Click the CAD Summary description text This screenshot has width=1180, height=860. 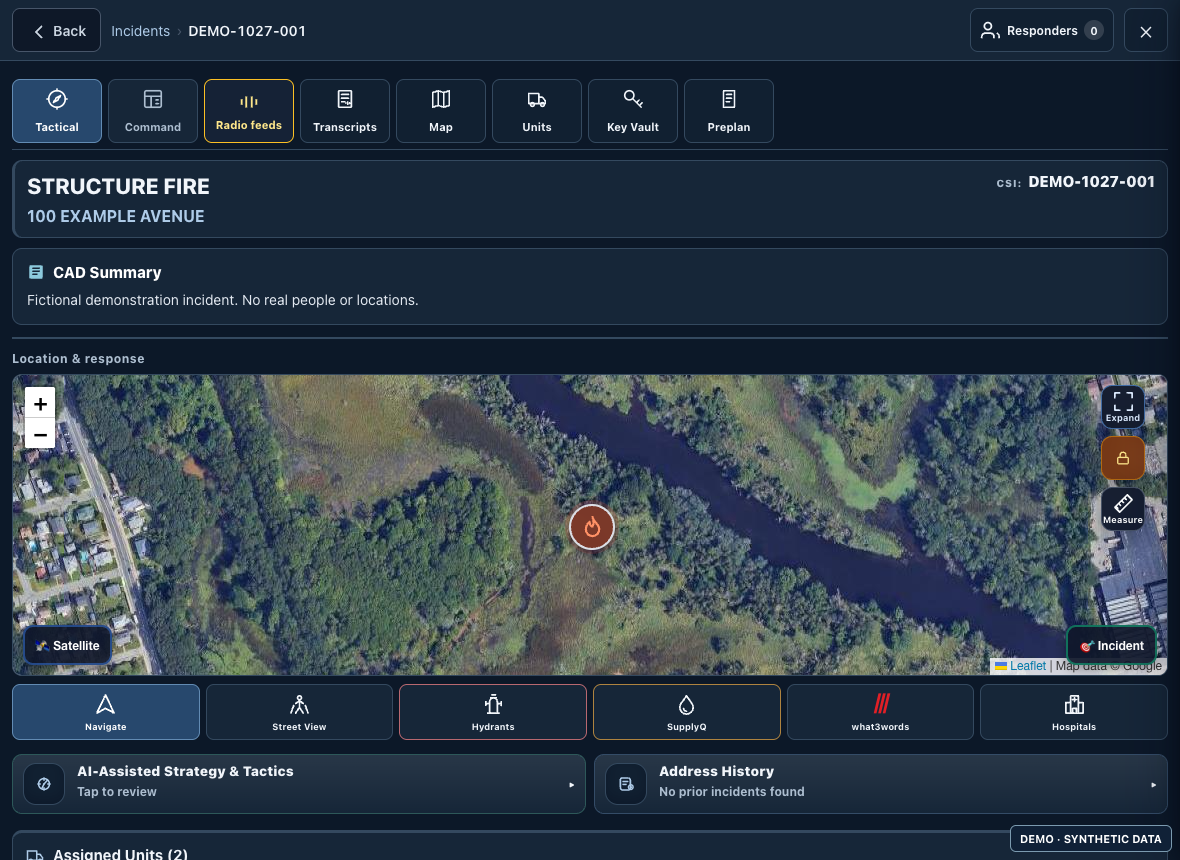(223, 300)
